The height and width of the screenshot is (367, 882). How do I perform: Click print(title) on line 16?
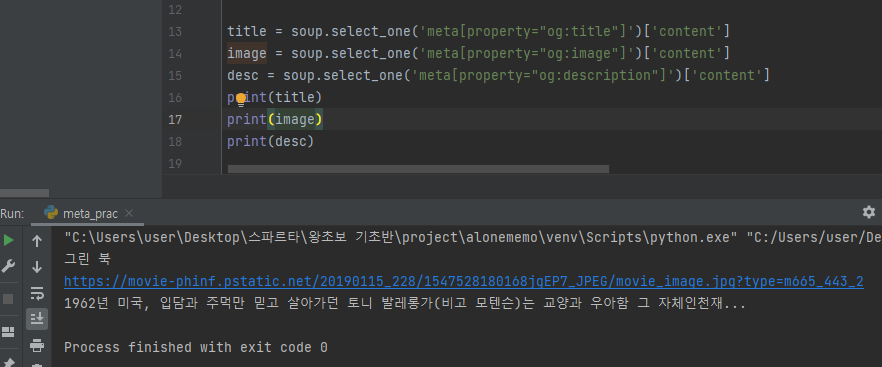pyautogui.click(x=274, y=97)
